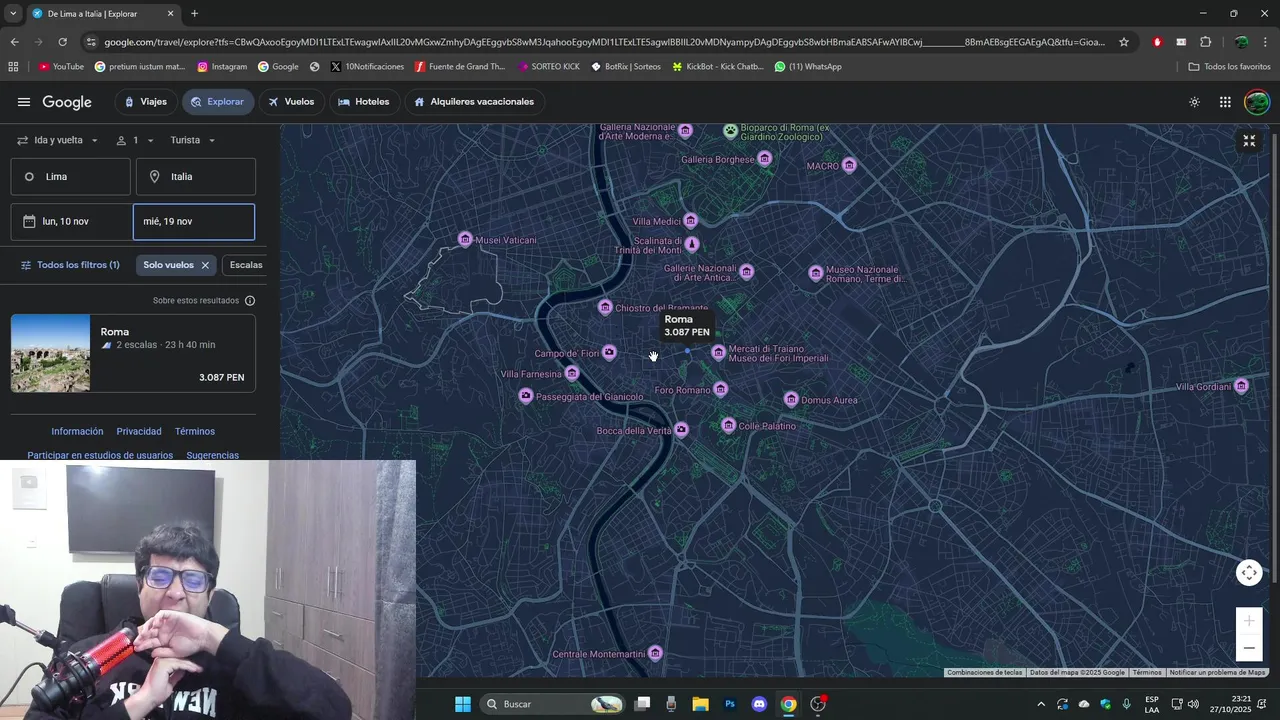
Task: Show hidden system tray icons
Action: pyautogui.click(x=1041, y=704)
